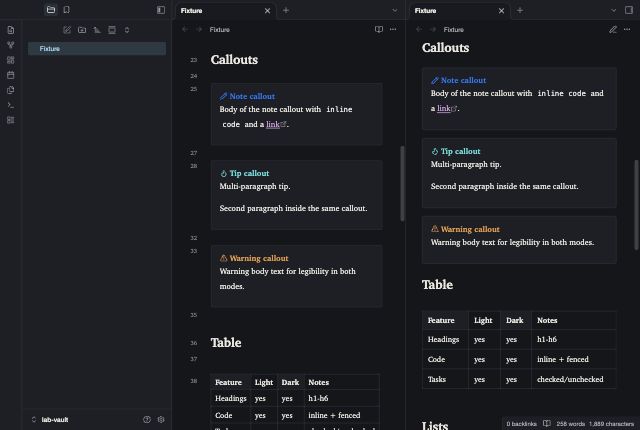
Task: Show the file explorer sidebar tab
Action: pos(51,10)
